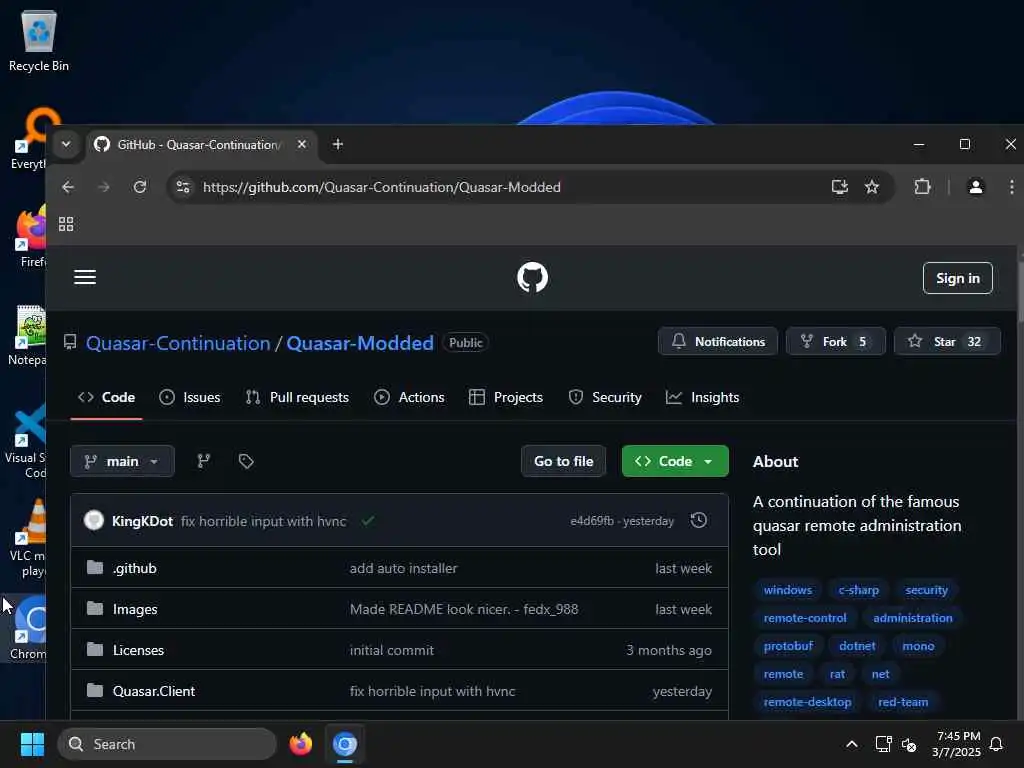Click the taskbar Search box

click(167, 744)
